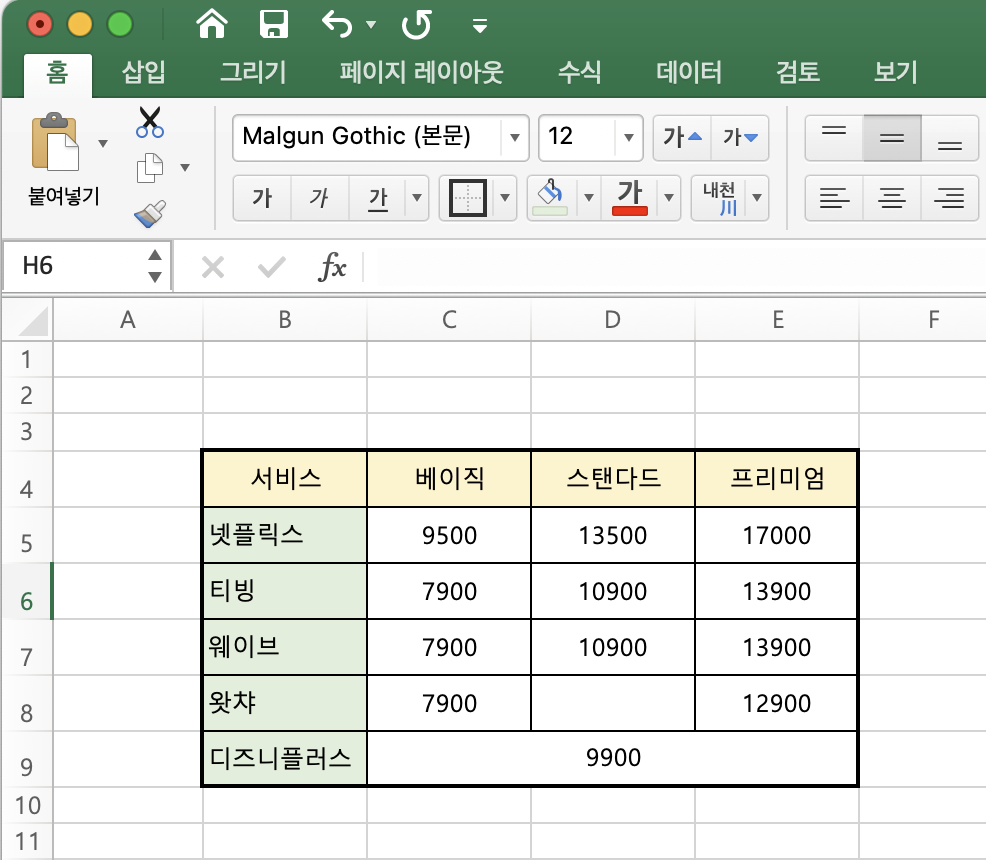986x860 pixels.
Task: Align text to middle of cell
Action: (892, 138)
